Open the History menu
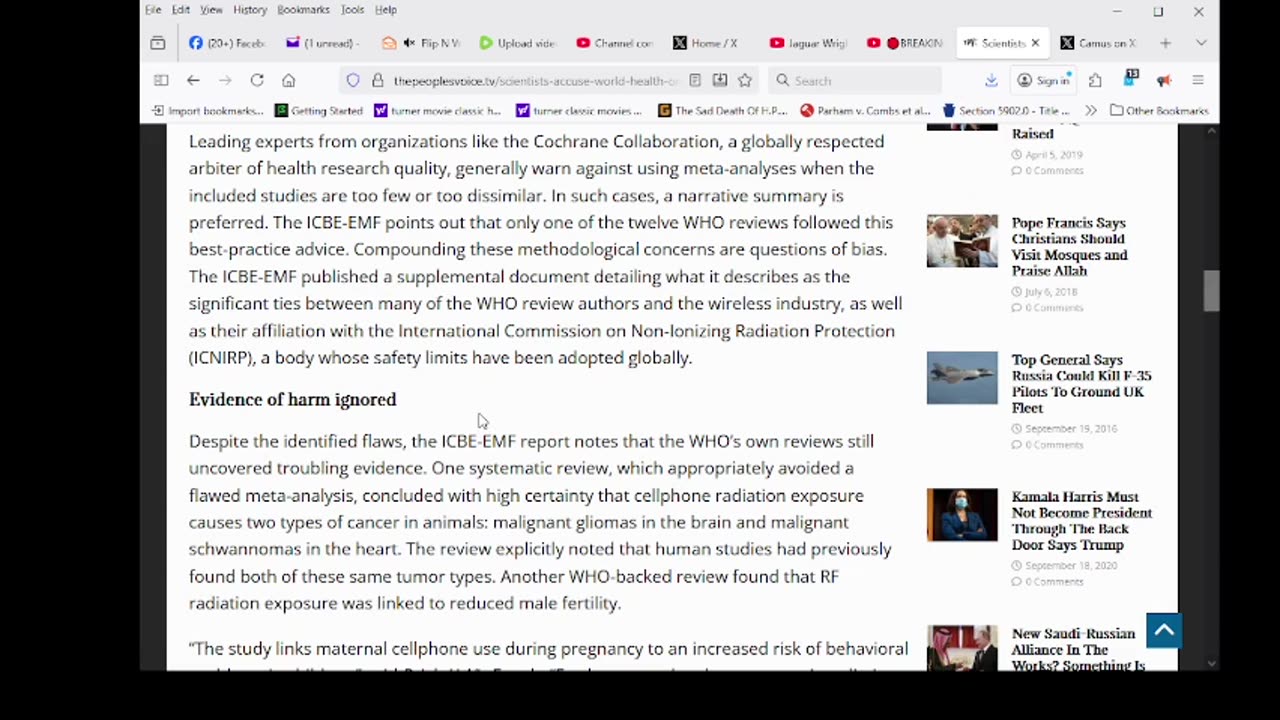Image resolution: width=1280 pixels, height=720 pixels. 250,10
